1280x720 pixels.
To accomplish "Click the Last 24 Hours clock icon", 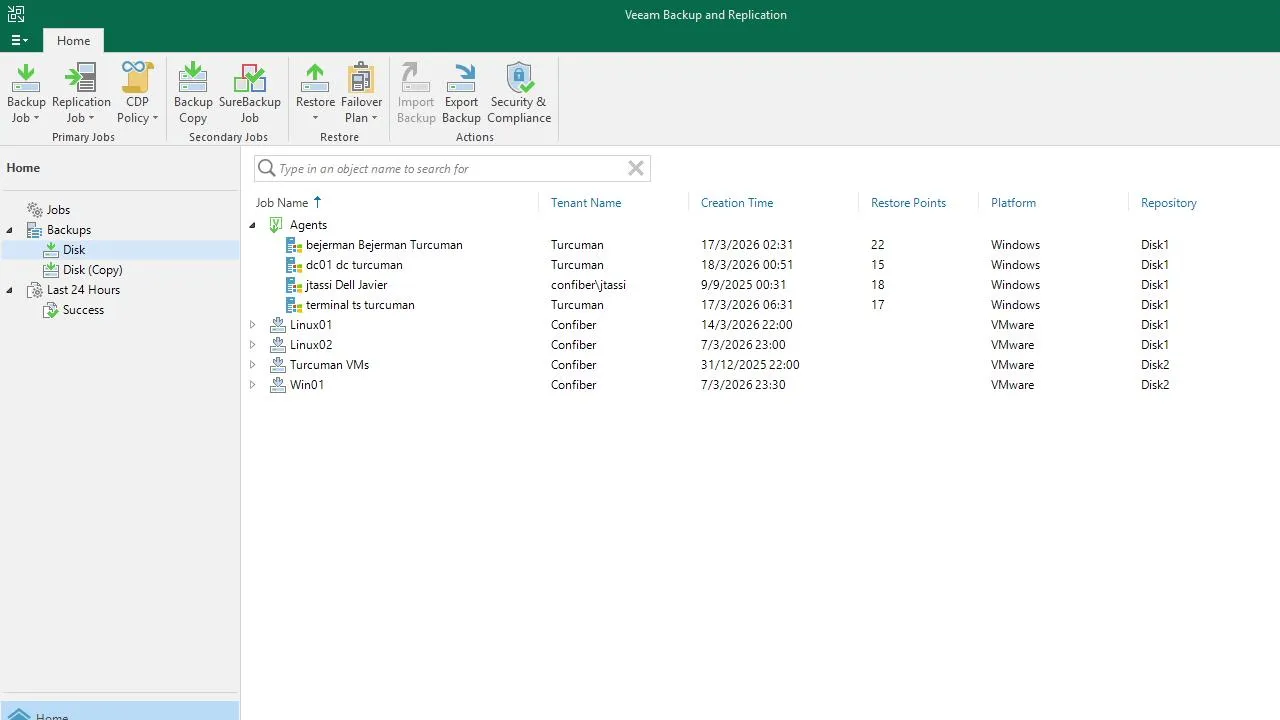I will pos(36,290).
